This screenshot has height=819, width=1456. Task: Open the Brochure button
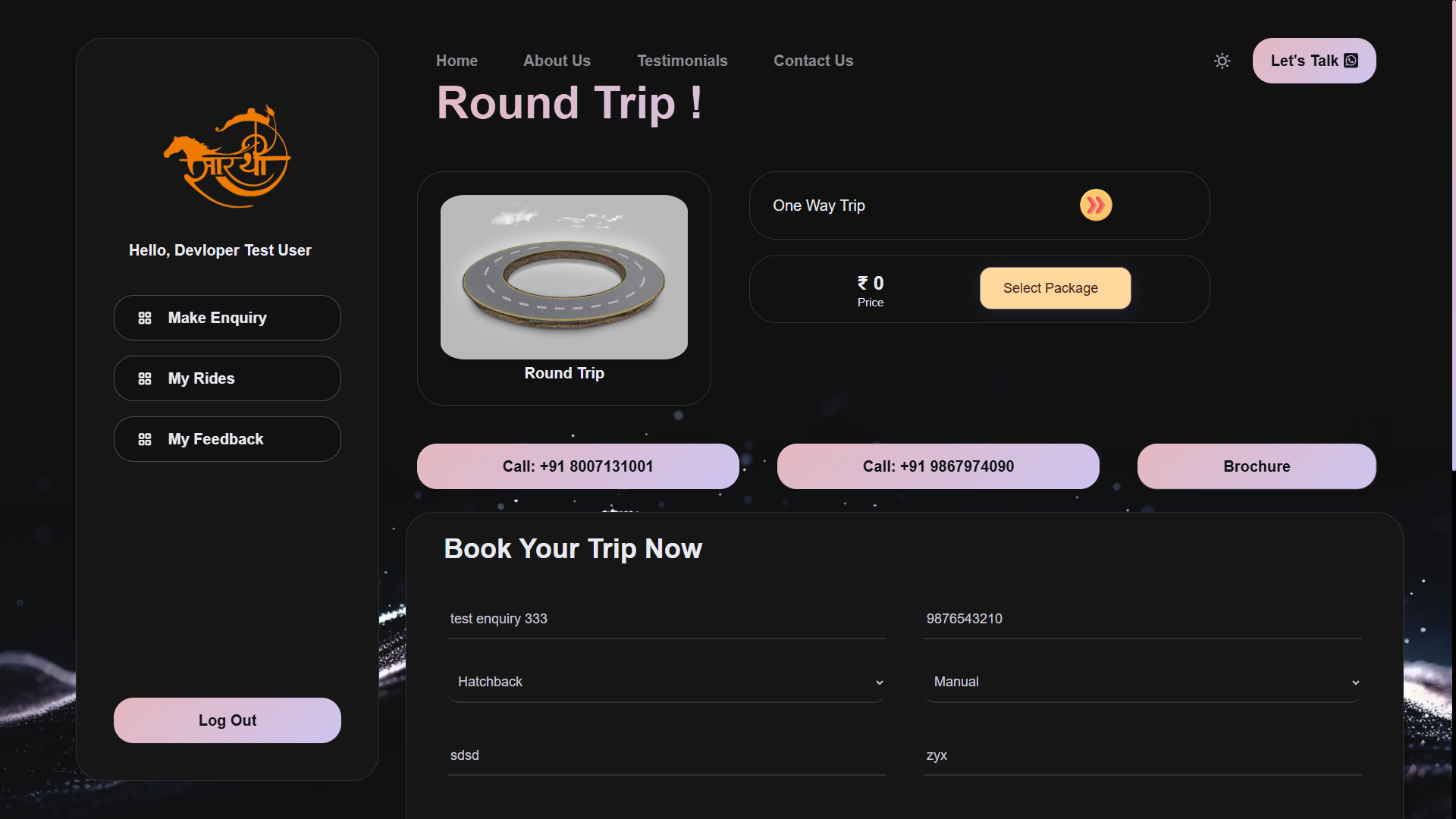1257,466
